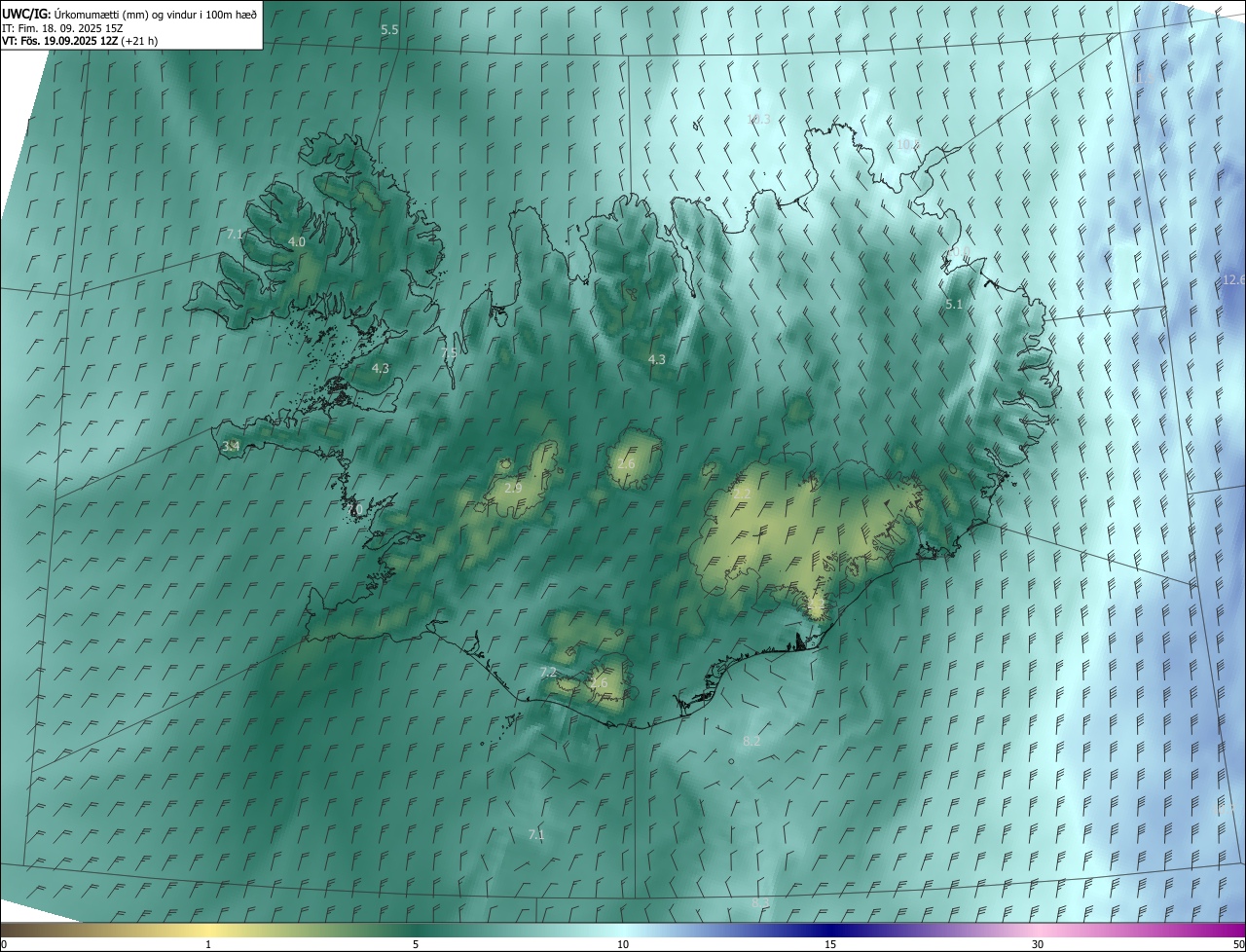Click the 5.5 value label on the map
The height and width of the screenshot is (952, 1246).
(389, 30)
